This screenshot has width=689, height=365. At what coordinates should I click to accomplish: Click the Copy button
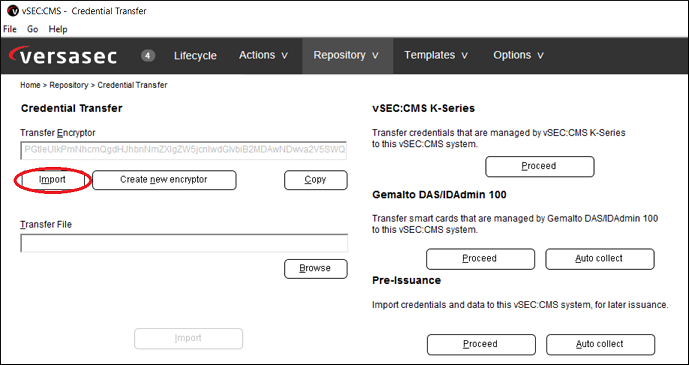tap(315, 180)
